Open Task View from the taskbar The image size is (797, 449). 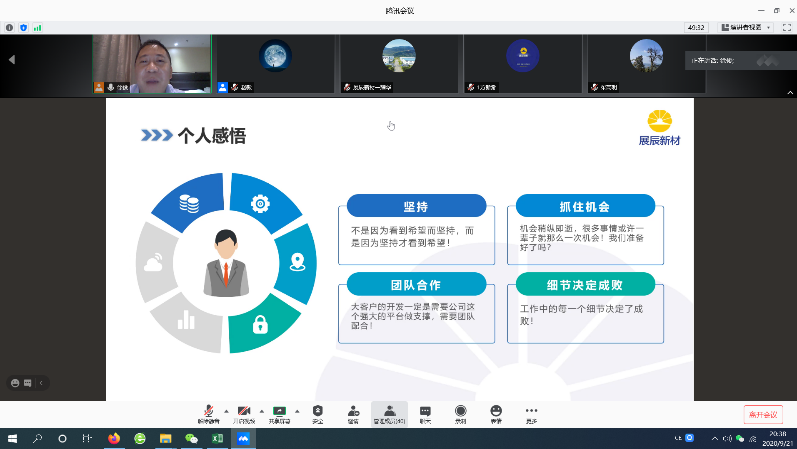[x=87, y=438]
